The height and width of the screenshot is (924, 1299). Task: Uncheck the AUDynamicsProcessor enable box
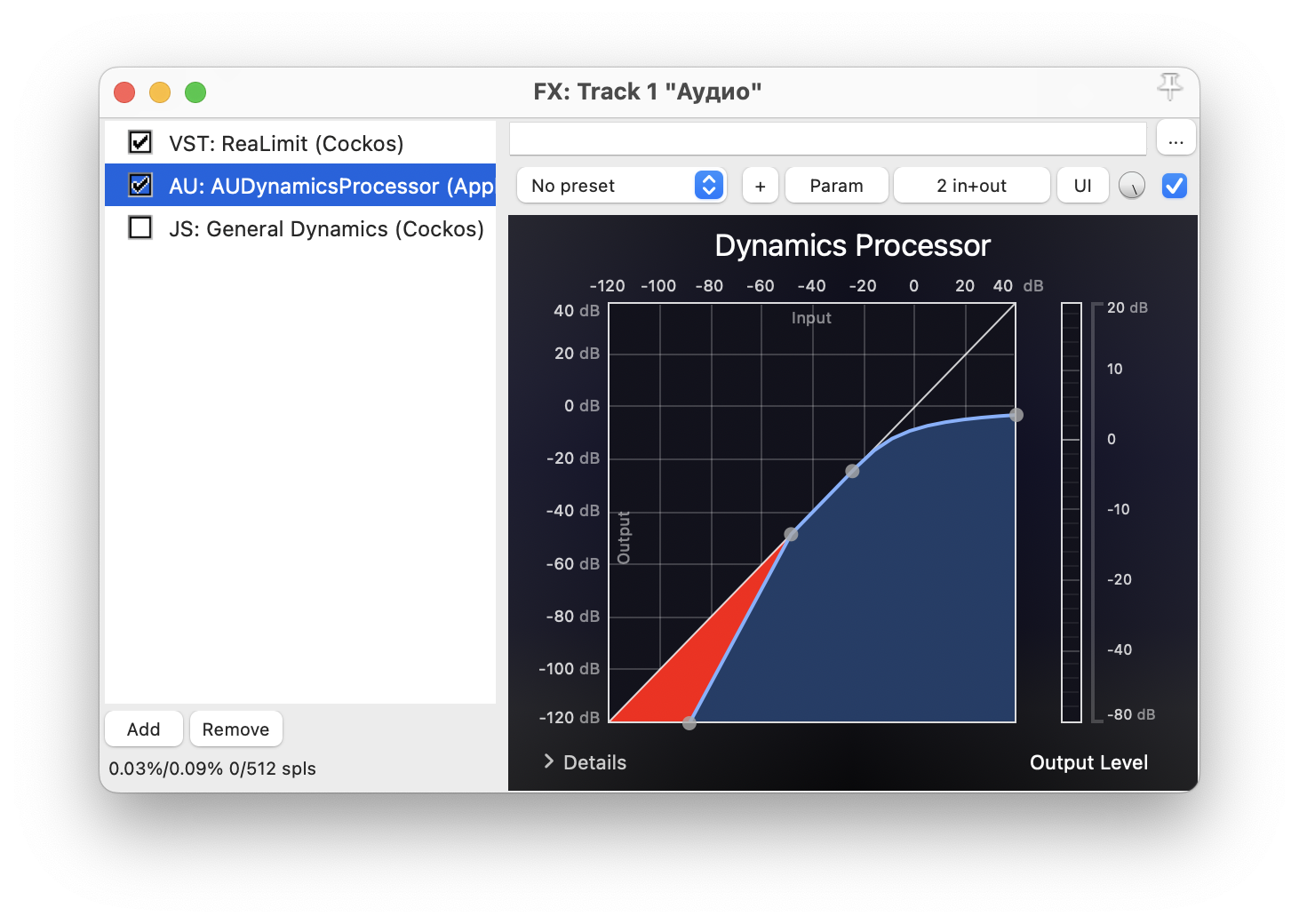[140, 185]
